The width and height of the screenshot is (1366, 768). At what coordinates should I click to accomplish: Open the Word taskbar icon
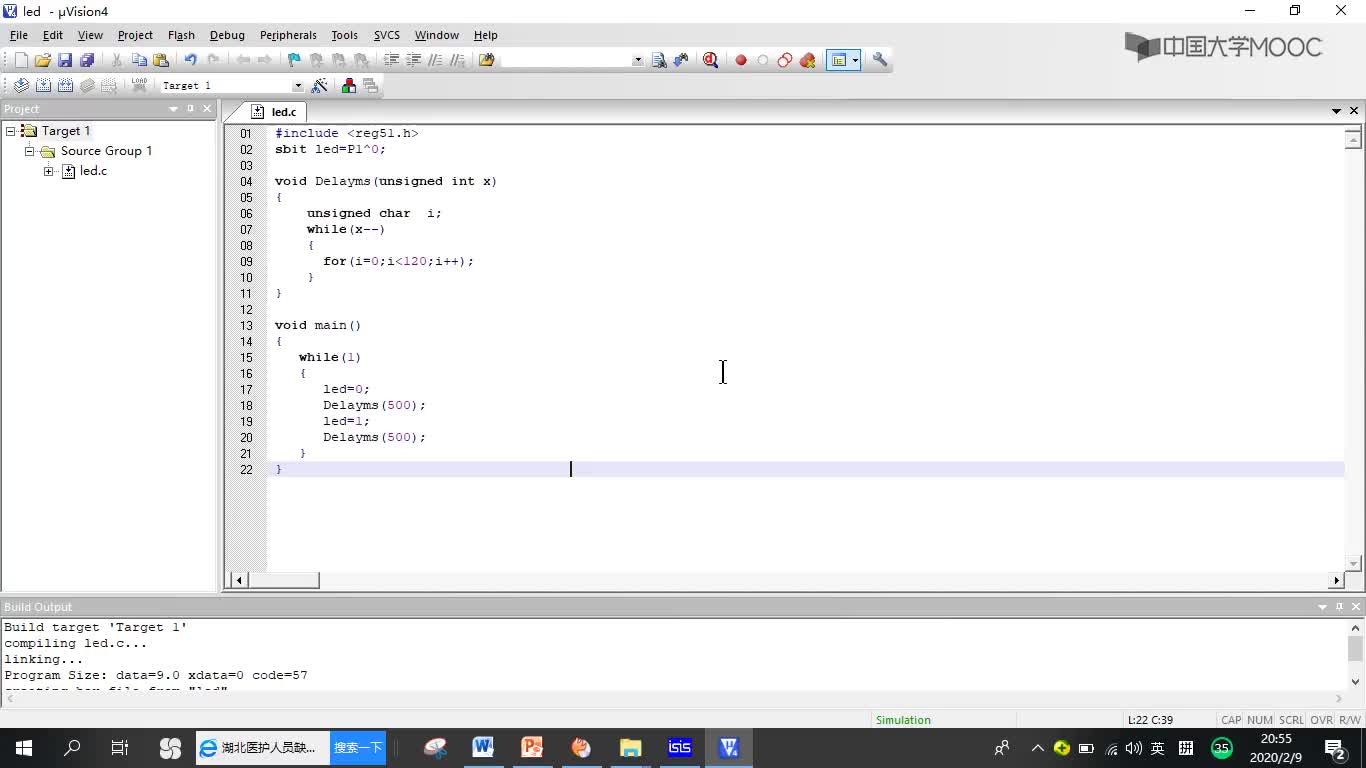click(x=483, y=748)
